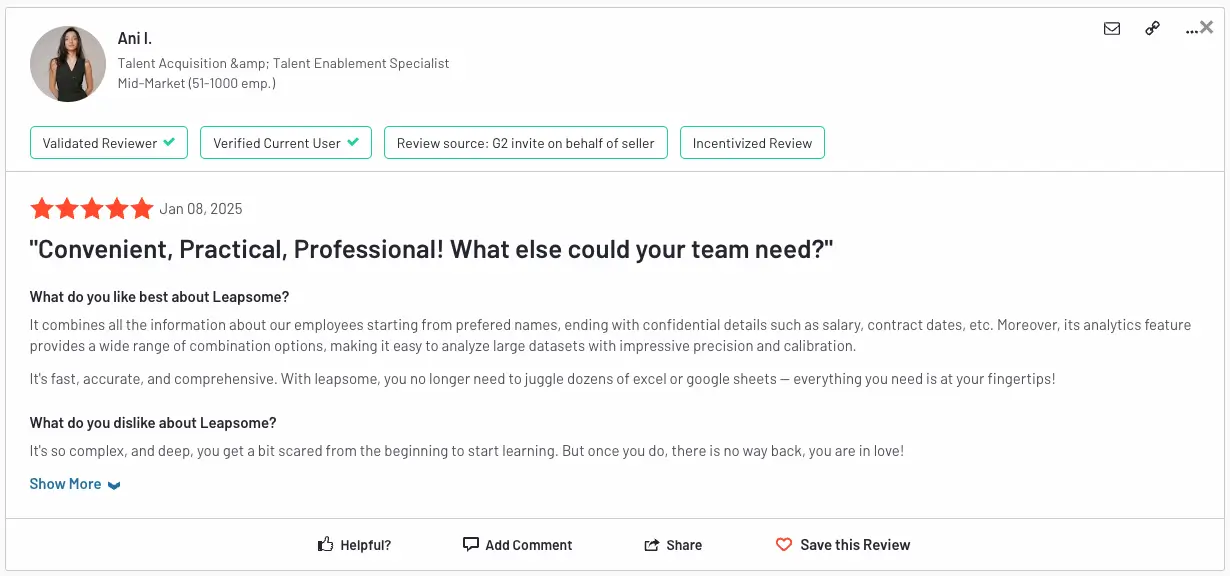Collapse the review card via the X

(1207, 27)
